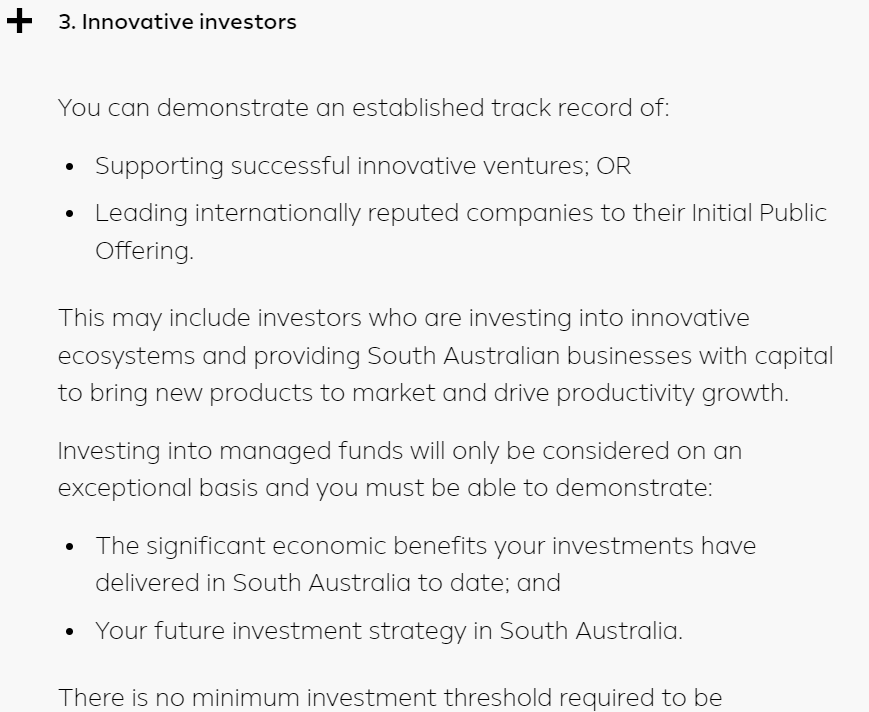Click the line starting 'ecosystems and providing South Australian'
Image resolution: width=869 pixels, height=712 pixels.
click(446, 356)
